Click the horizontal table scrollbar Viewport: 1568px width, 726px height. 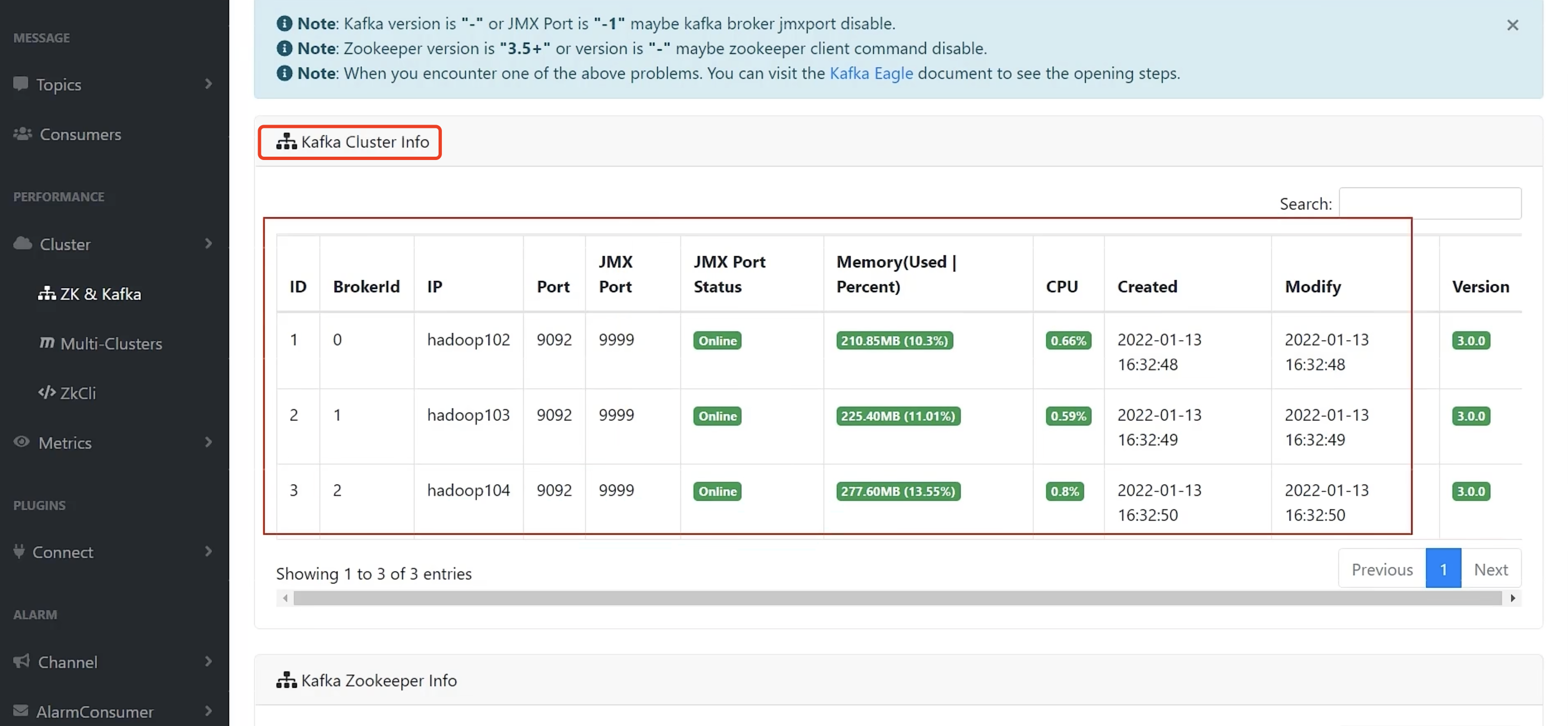tap(897, 598)
